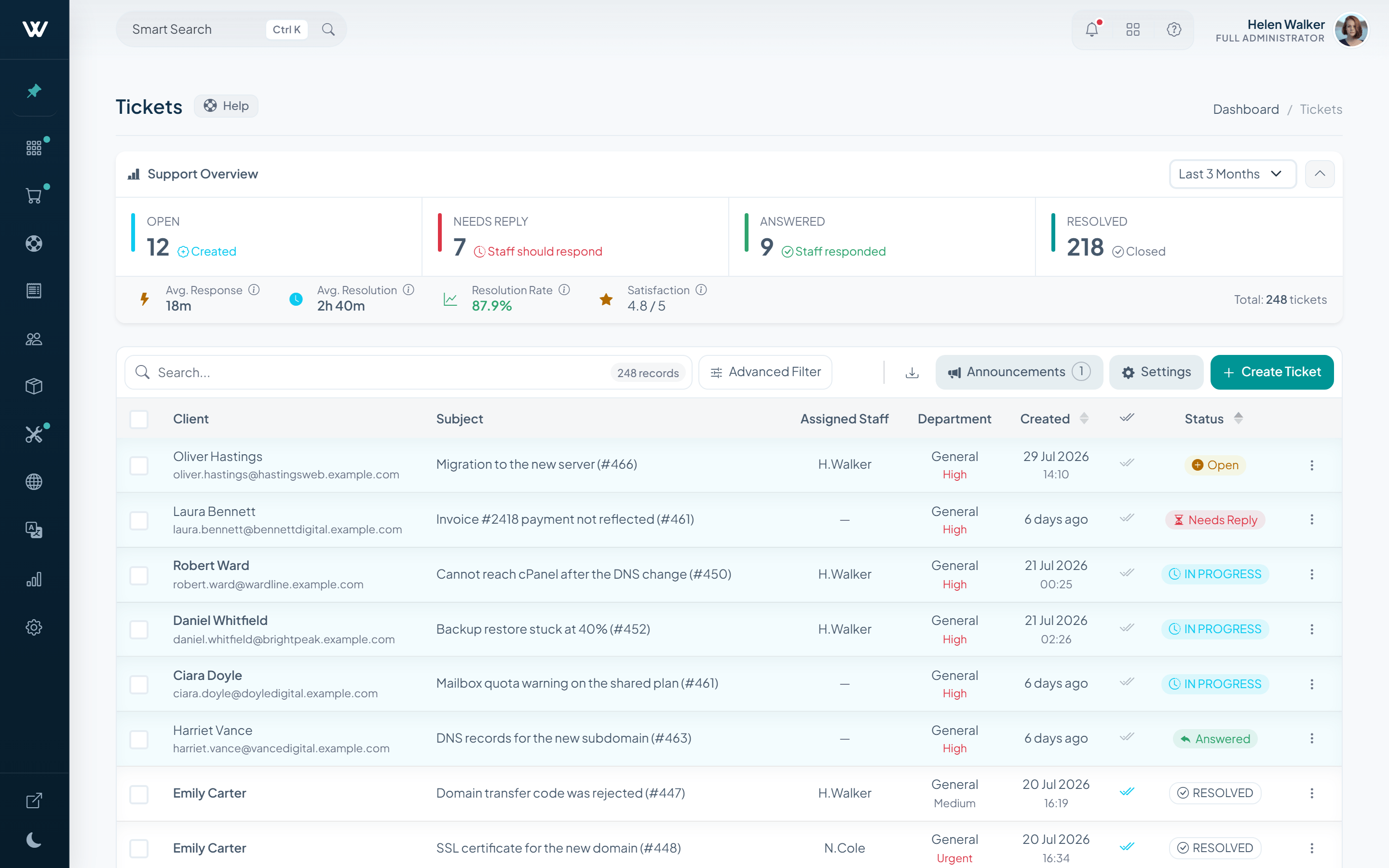
Task: Select the Harriet Vance ticket checkbox
Action: 139,739
